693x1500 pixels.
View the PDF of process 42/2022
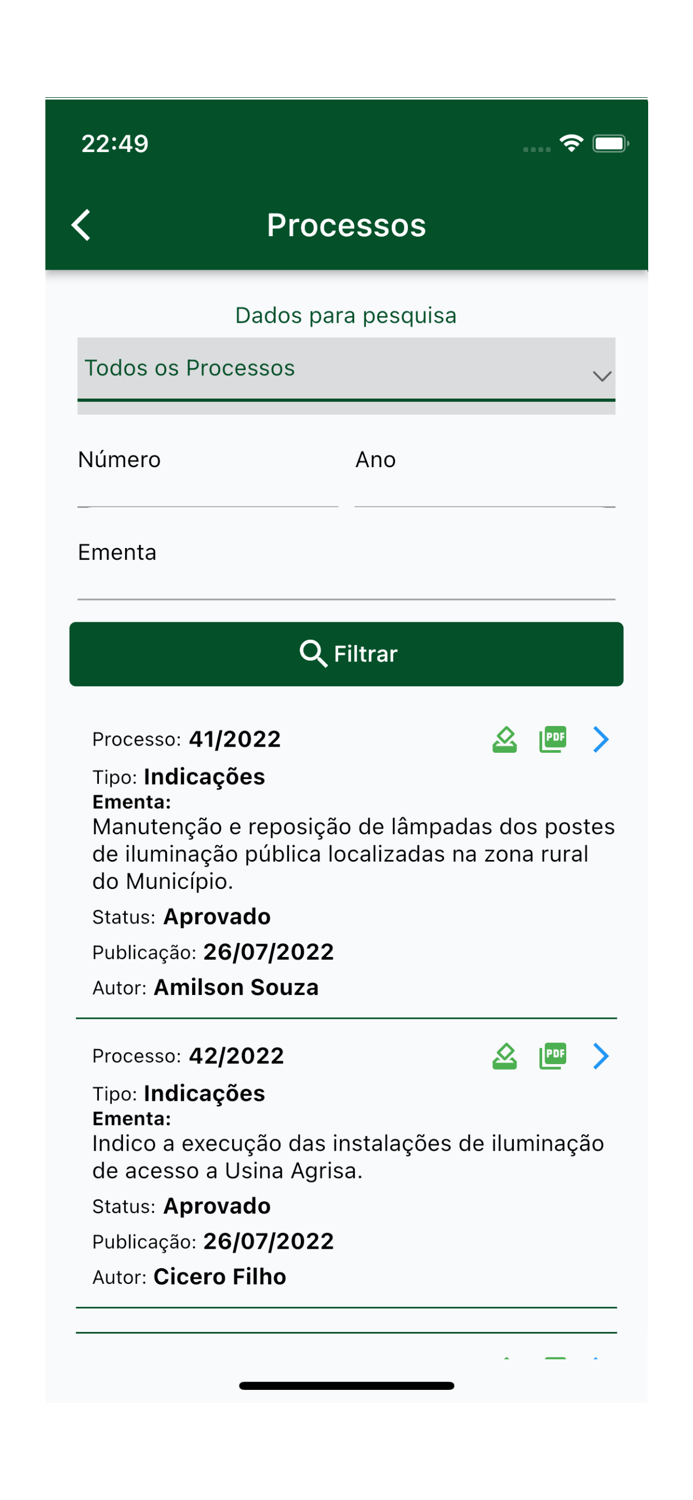pyautogui.click(x=552, y=1056)
